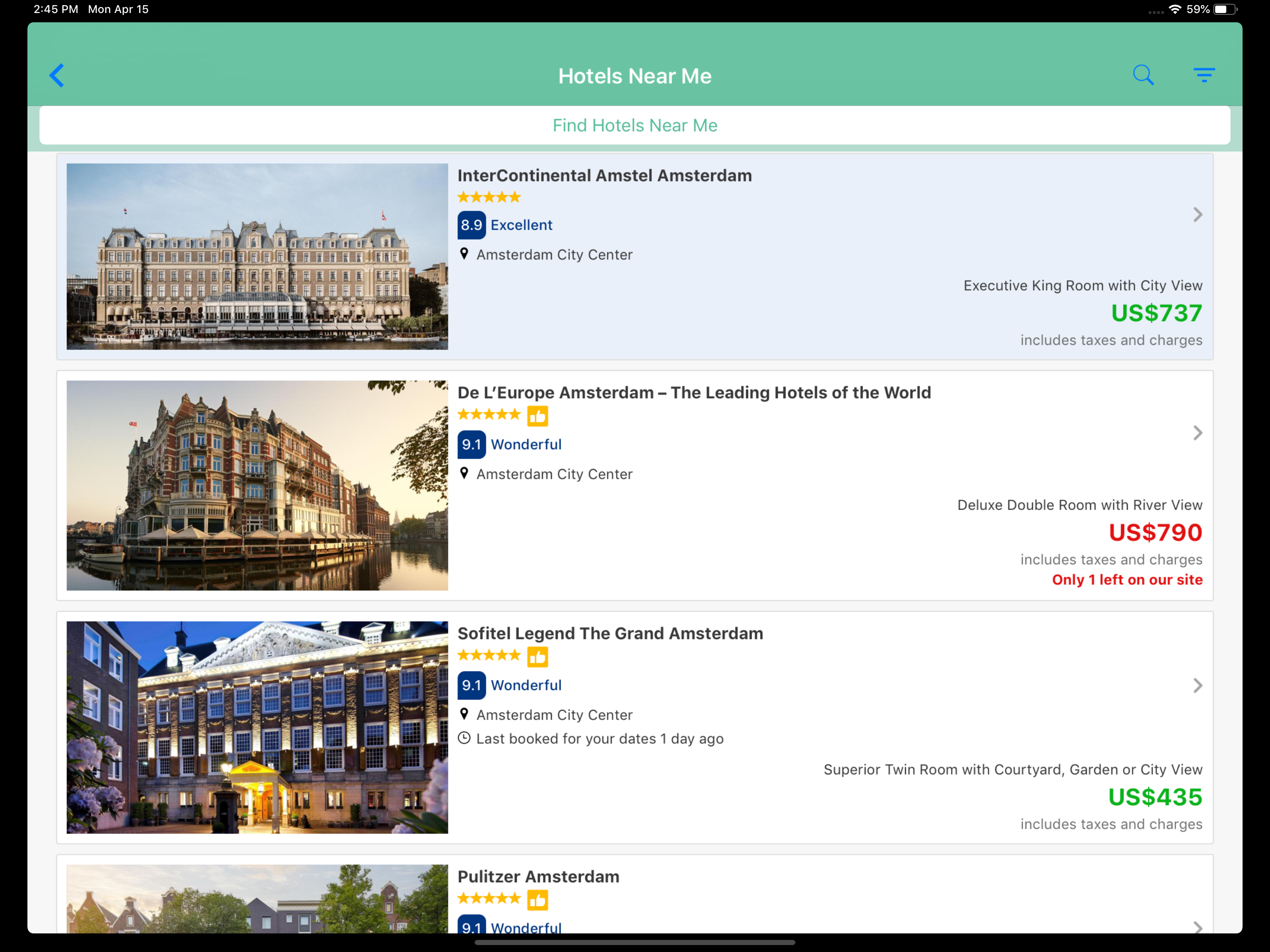Tap Only 1 left on our site
The width and height of the screenshot is (1270, 952).
coord(1127,580)
